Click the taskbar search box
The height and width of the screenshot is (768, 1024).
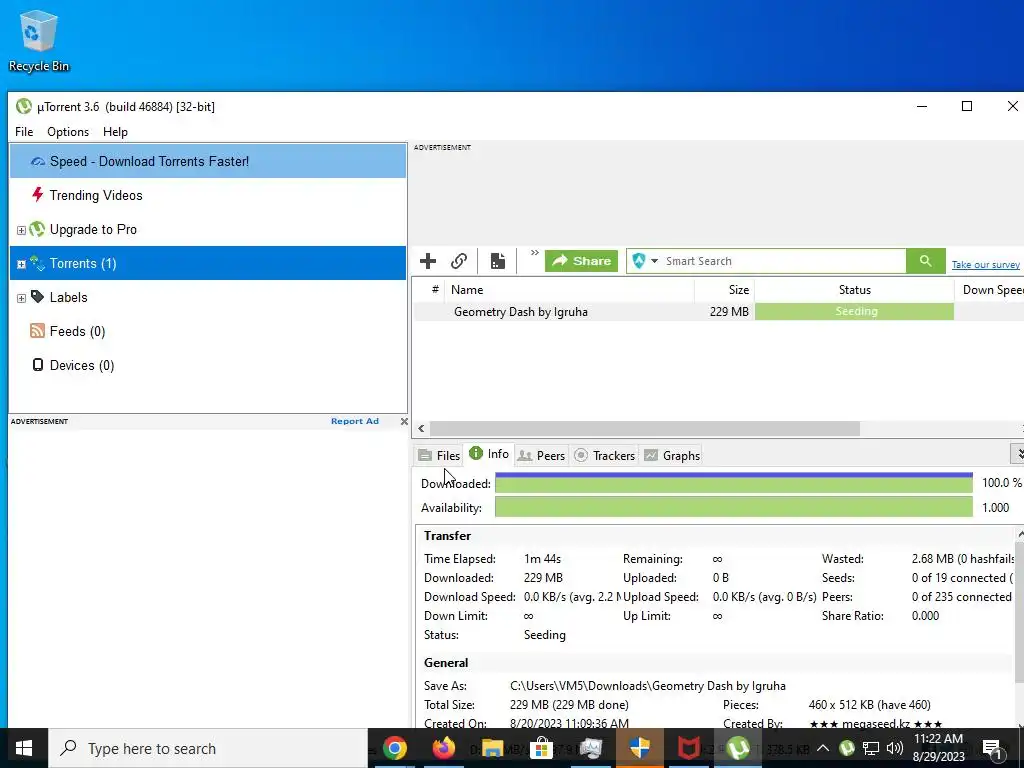(208, 748)
